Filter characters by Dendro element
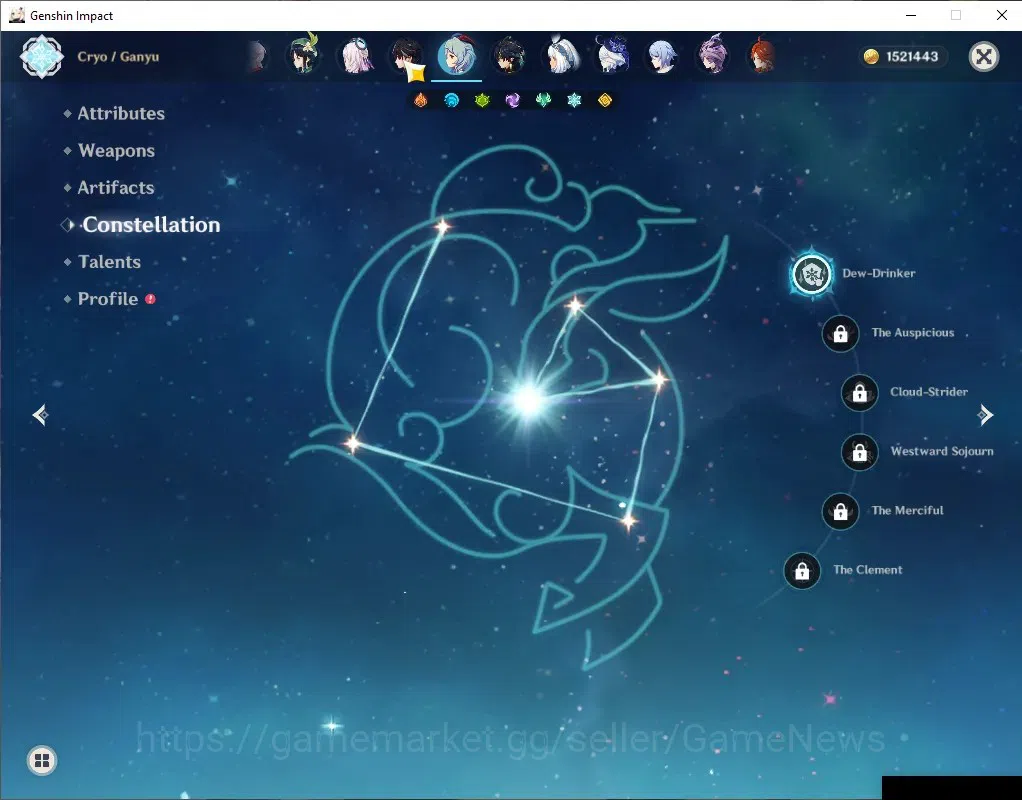1022x800 pixels. click(482, 100)
